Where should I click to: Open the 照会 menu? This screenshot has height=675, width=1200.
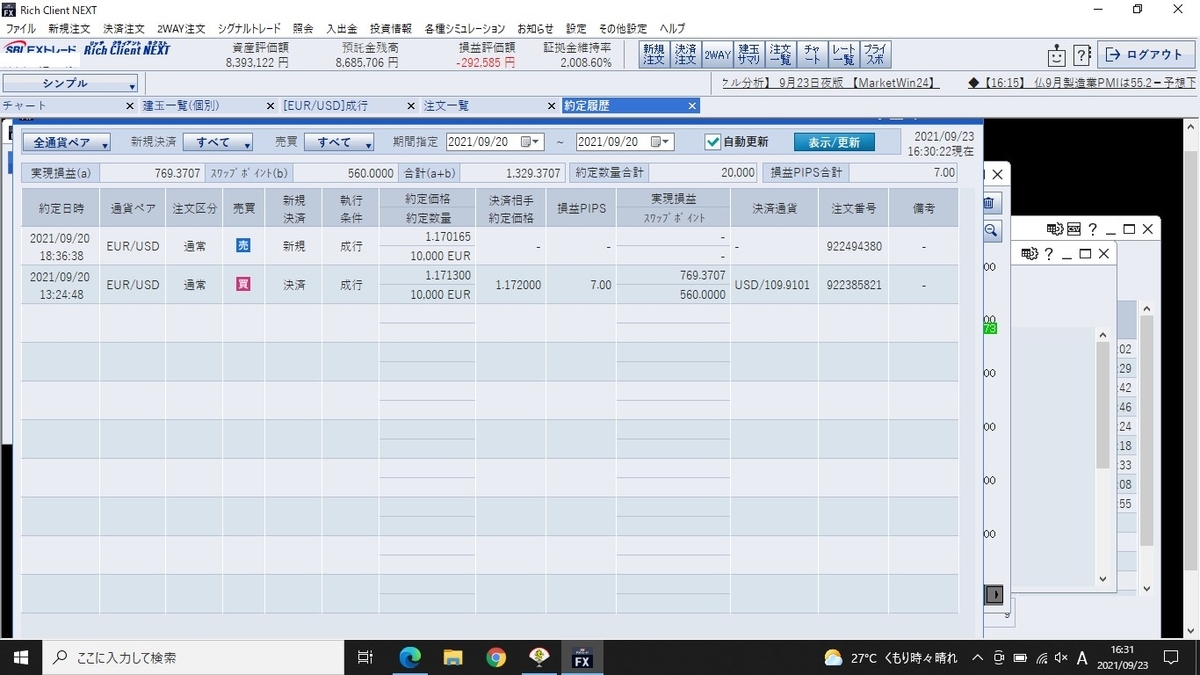(x=303, y=29)
